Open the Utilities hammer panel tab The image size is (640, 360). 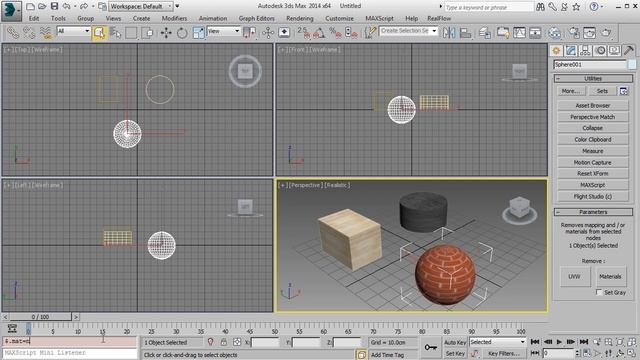(x=629, y=51)
